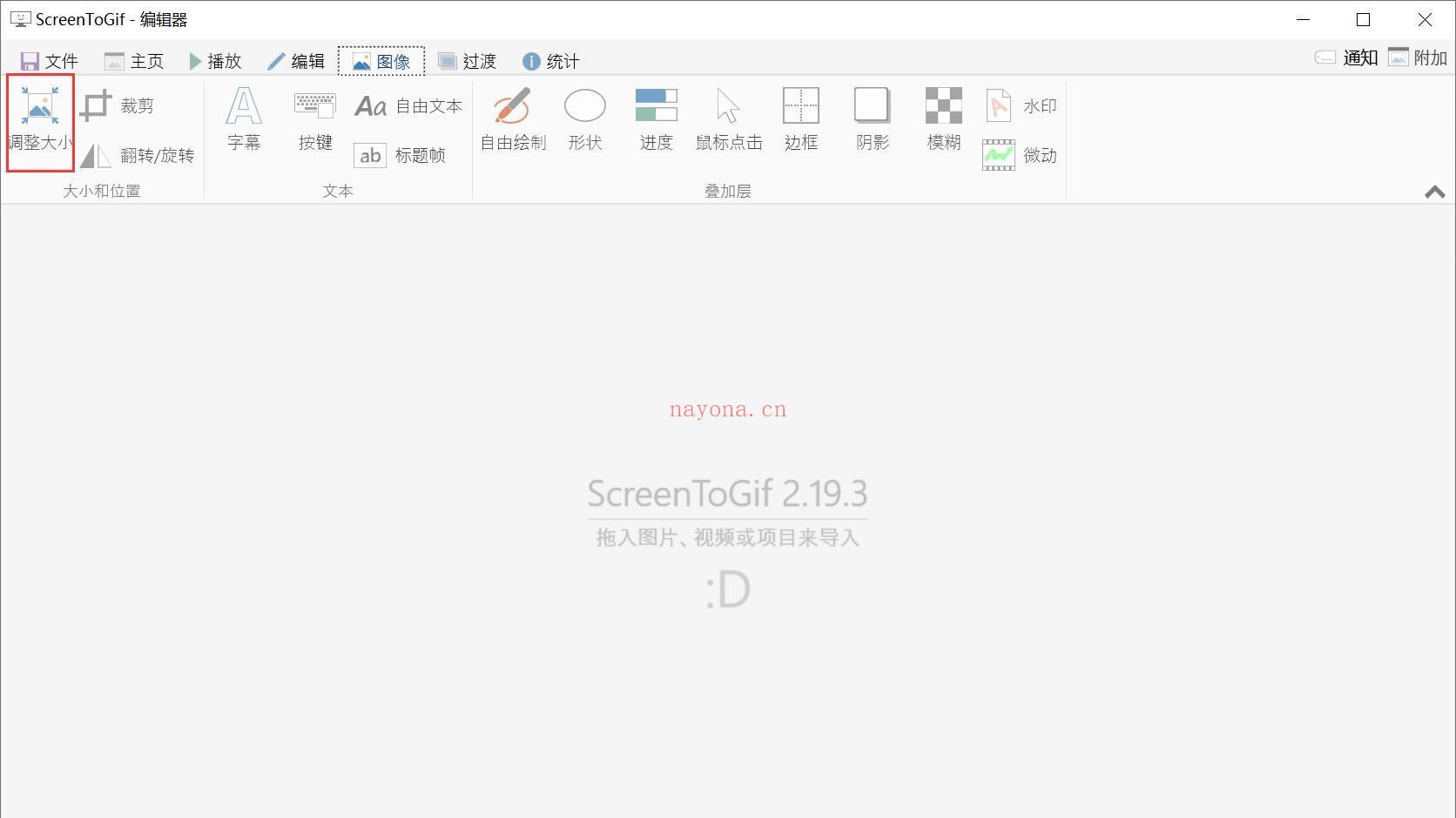Select the 形状 shapes tool
The width and height of the screenshot is (1456, 818).
585,119
